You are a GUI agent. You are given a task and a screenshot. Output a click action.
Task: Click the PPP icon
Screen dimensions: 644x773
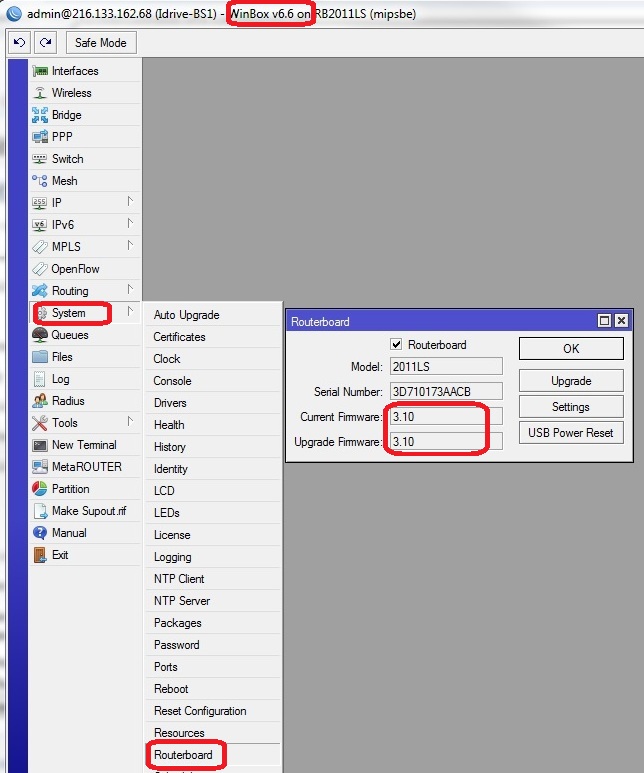(x=40, y=137)
